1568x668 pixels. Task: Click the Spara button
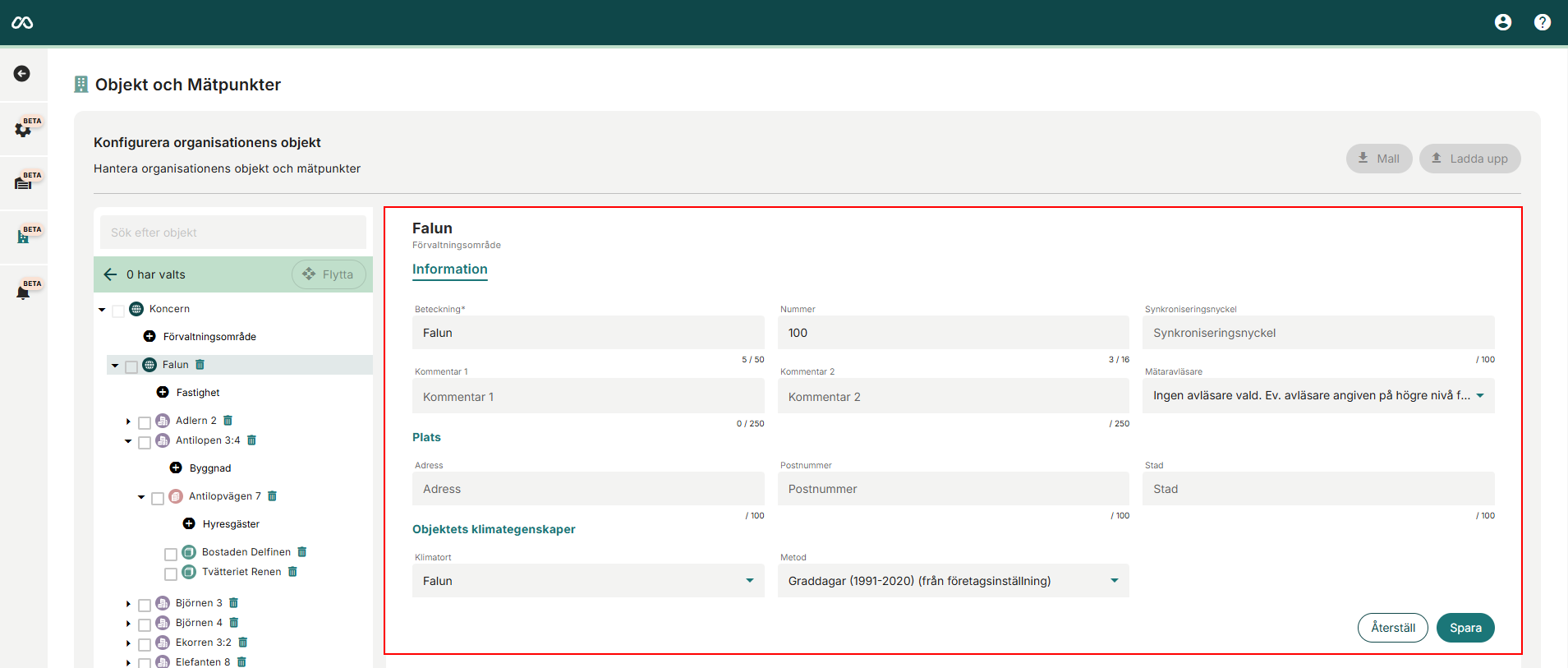click(1465, 628)
